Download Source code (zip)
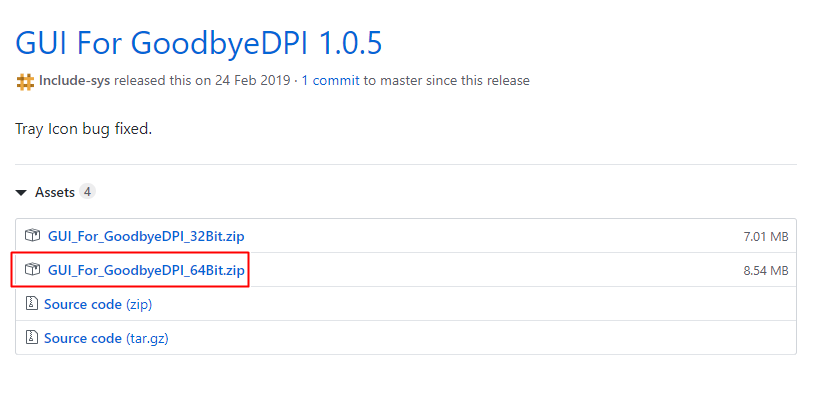This screenshot has height=404, width=834. (x=98, y=304)
